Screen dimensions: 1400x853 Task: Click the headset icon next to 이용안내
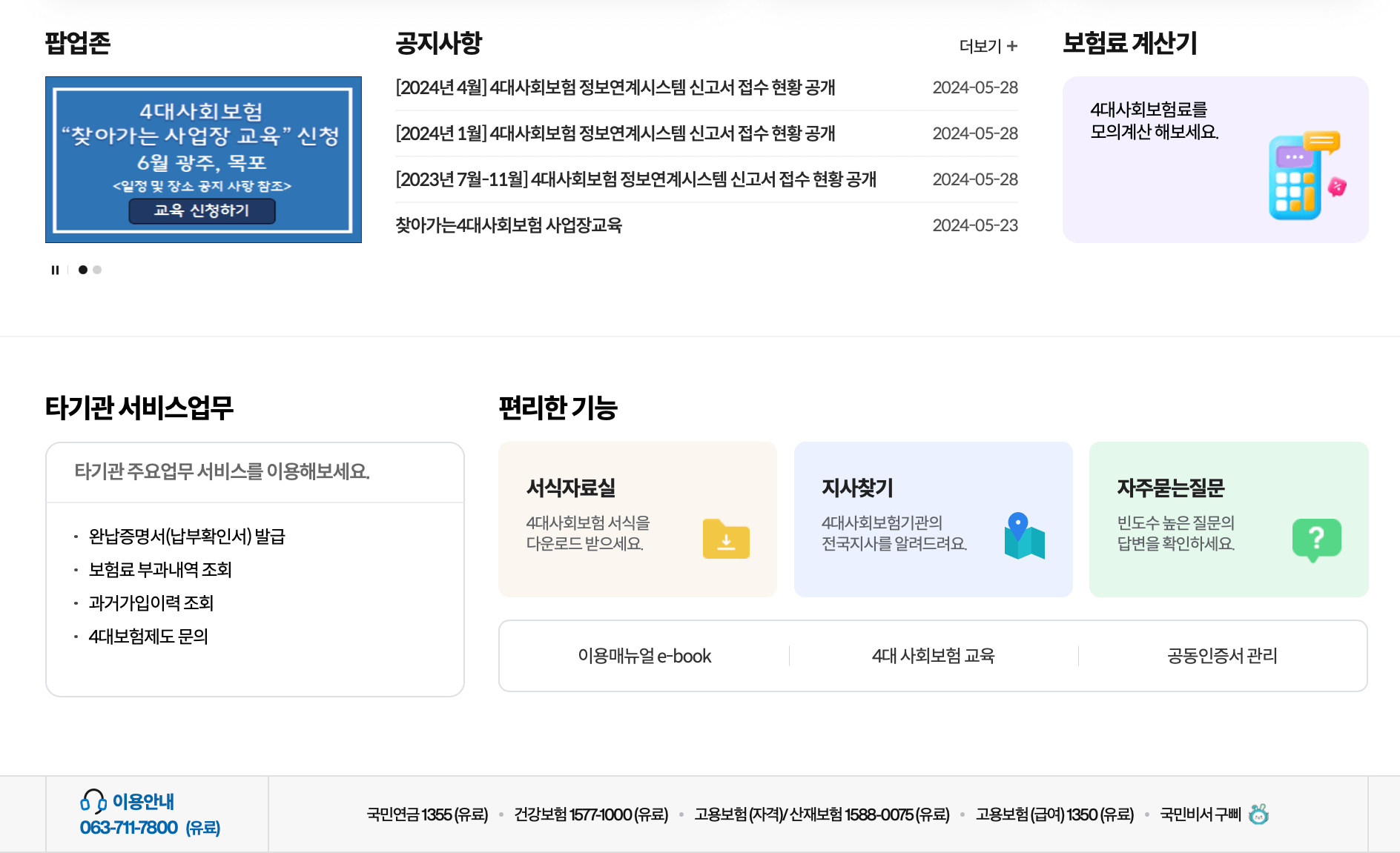[92, 801]
